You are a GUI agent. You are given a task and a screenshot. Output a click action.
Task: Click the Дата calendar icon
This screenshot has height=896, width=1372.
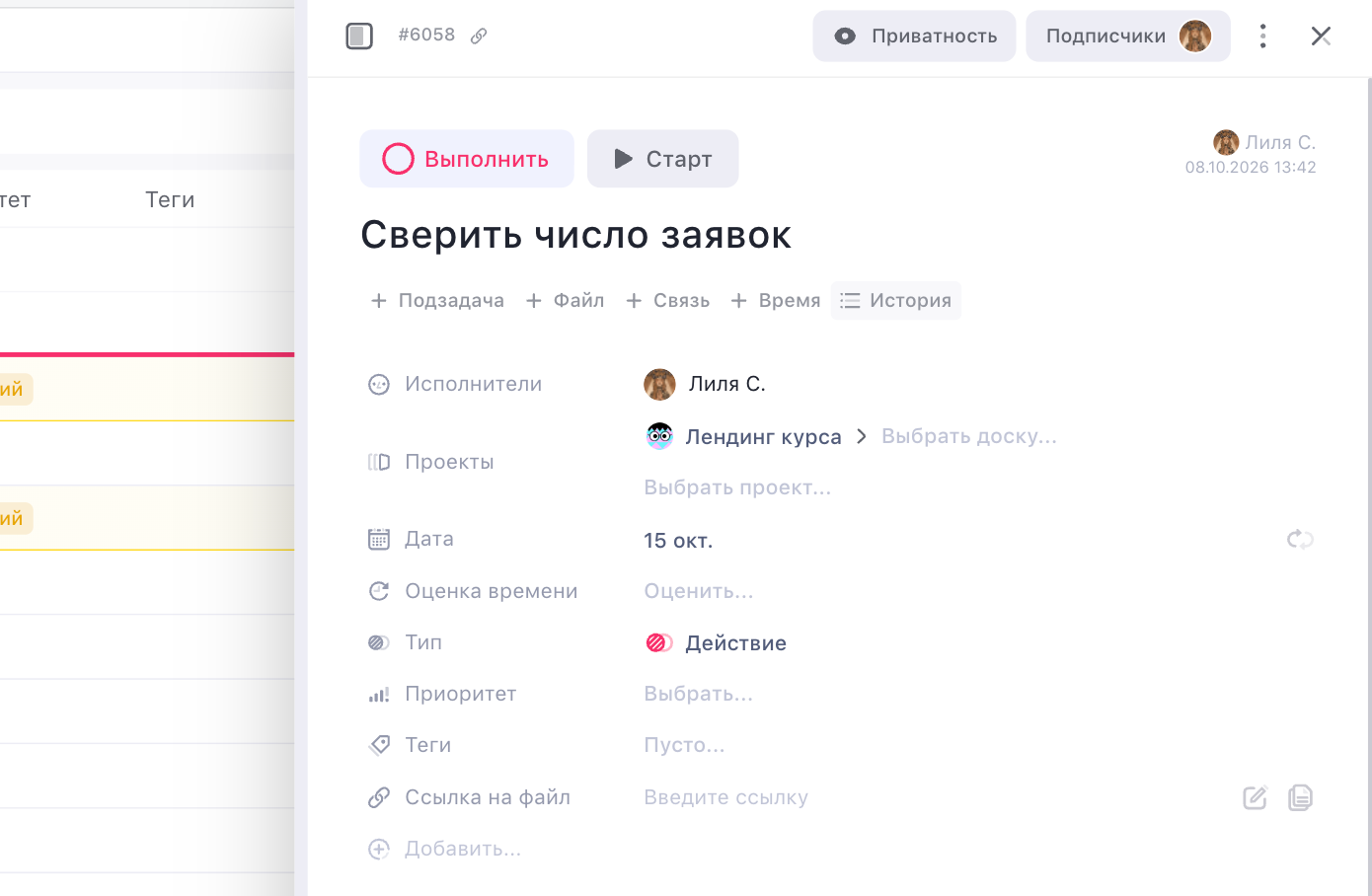[379, 539]
